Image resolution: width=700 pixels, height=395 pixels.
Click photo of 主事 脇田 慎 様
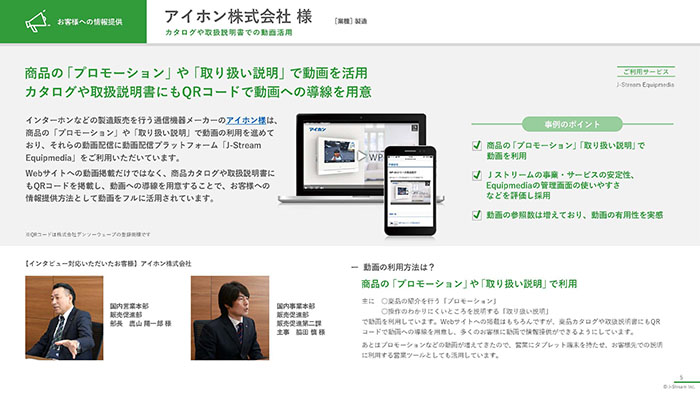pyautogui.click(x=230, y=318)
